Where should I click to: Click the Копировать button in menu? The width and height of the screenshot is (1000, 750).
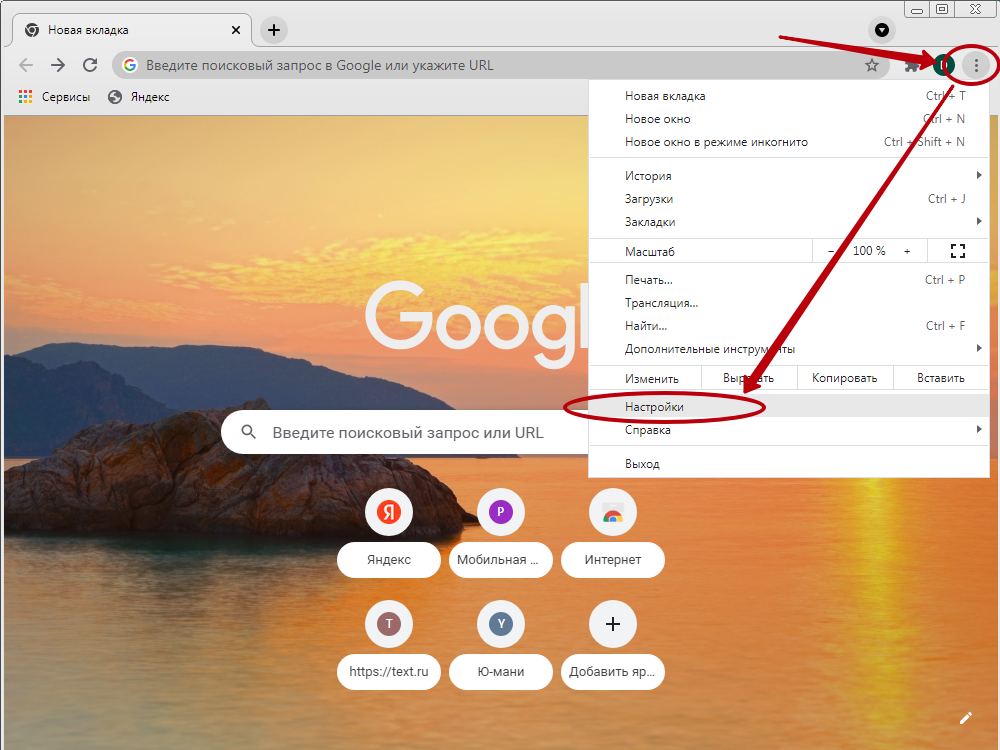(844, 378)
